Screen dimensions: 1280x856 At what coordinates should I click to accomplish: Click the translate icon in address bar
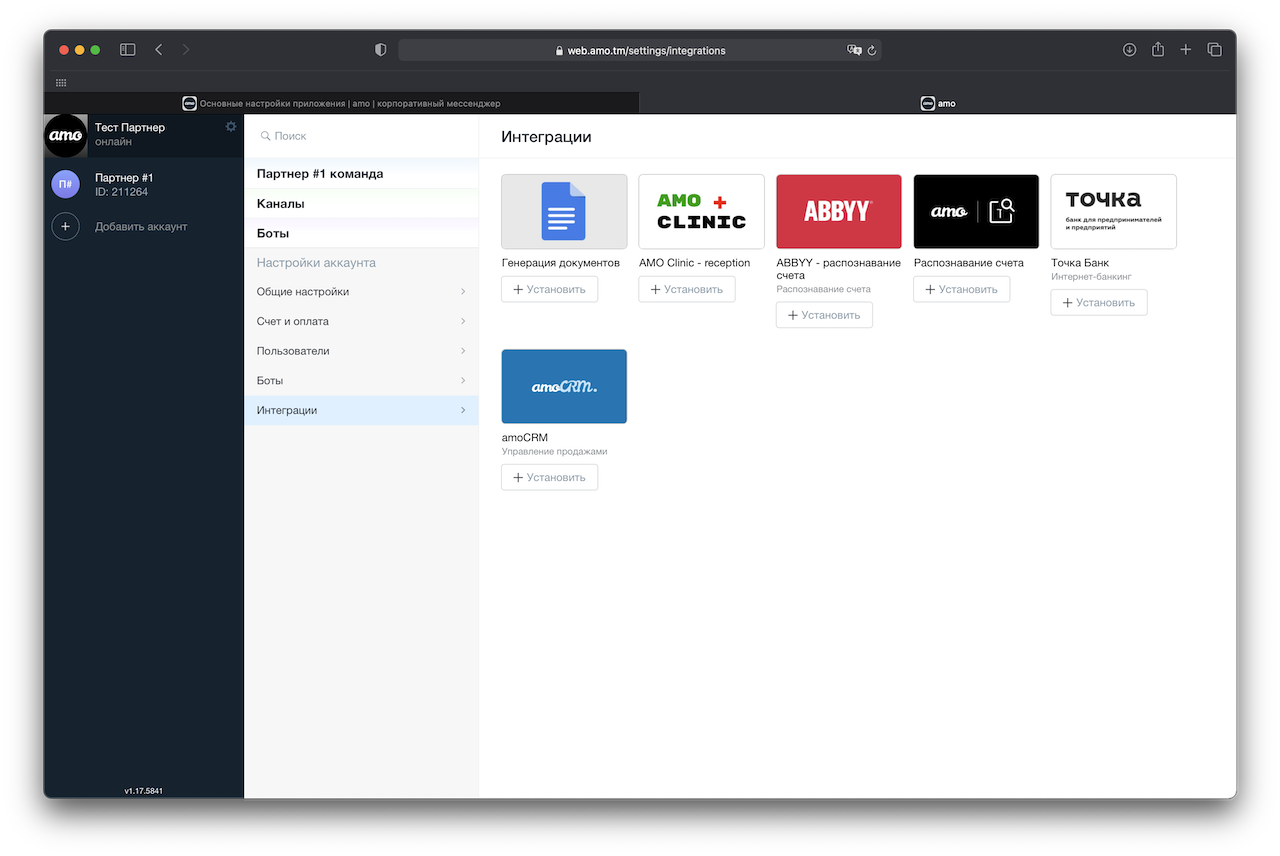pyautogui.click(x=854, y=50)
